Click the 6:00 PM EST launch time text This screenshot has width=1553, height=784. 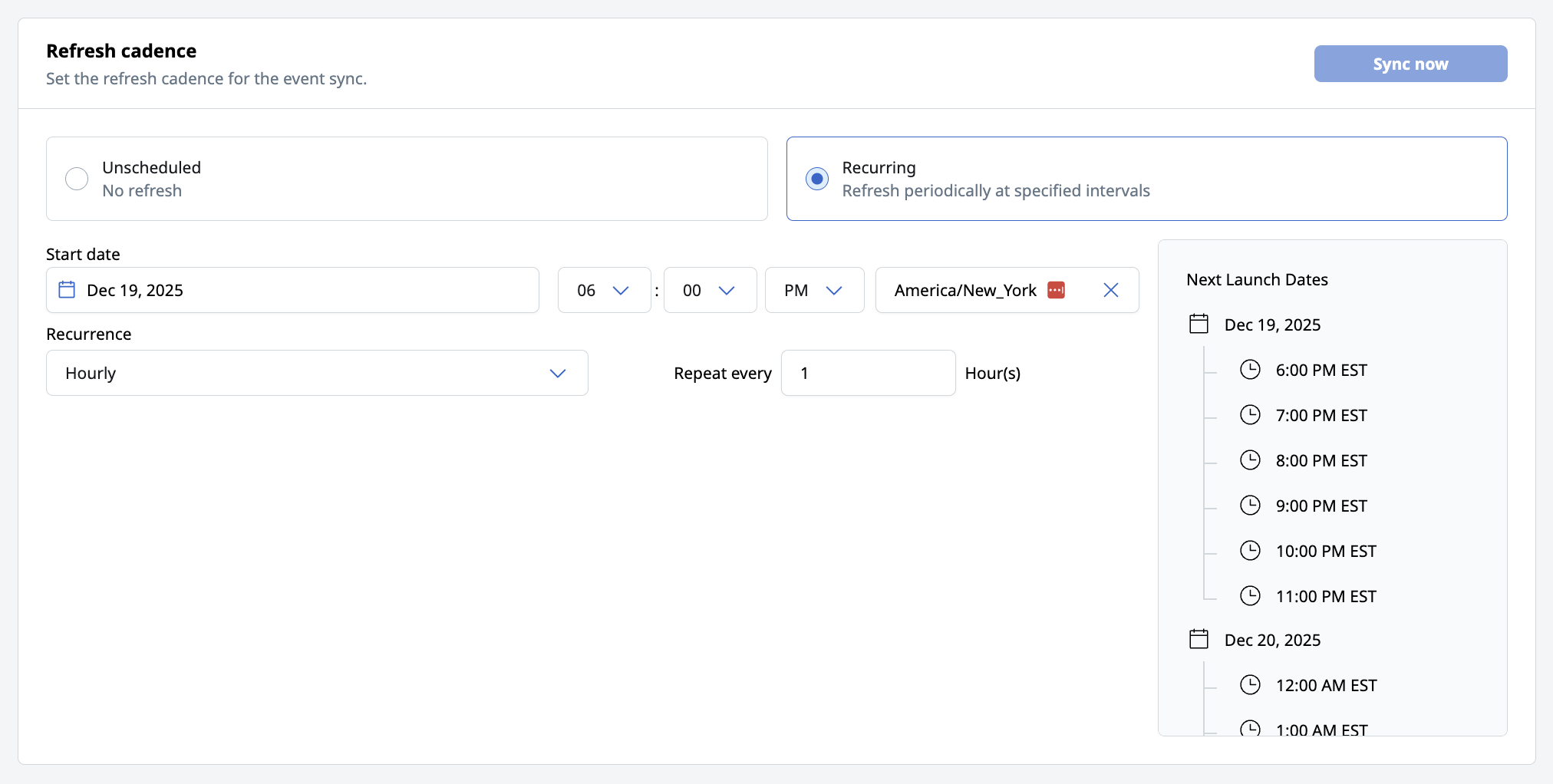pyautogui.click(x=1321, y=371)
